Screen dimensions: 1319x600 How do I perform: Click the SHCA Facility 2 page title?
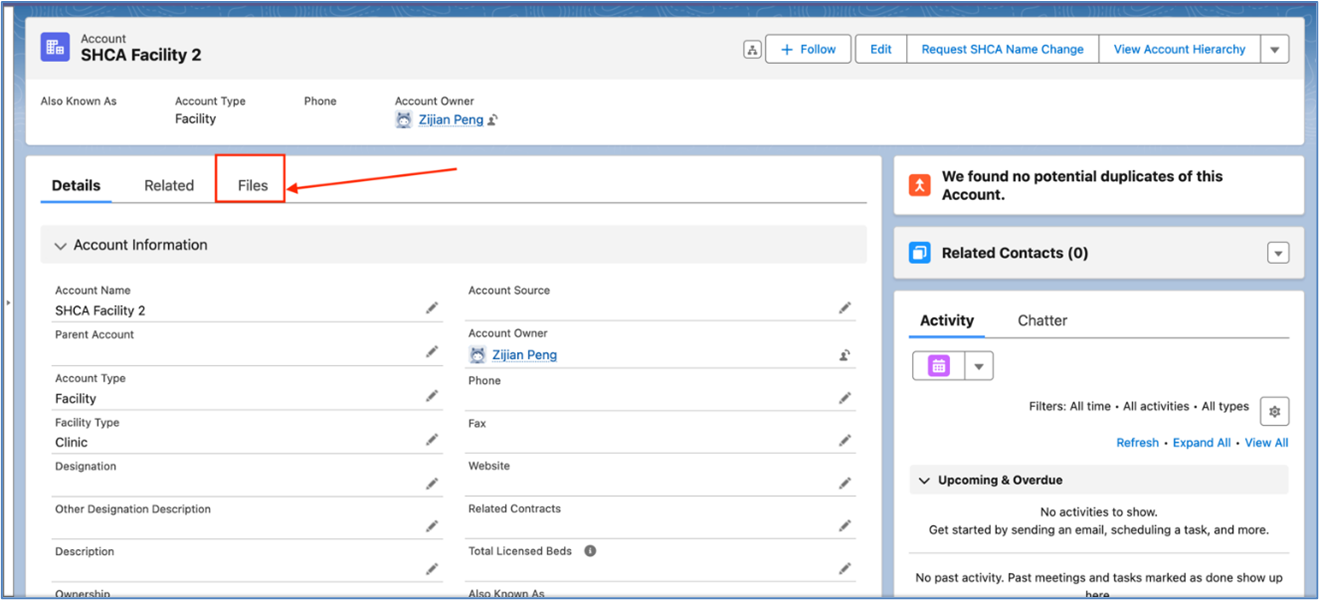pyautogui.click(x=141, y=55)
